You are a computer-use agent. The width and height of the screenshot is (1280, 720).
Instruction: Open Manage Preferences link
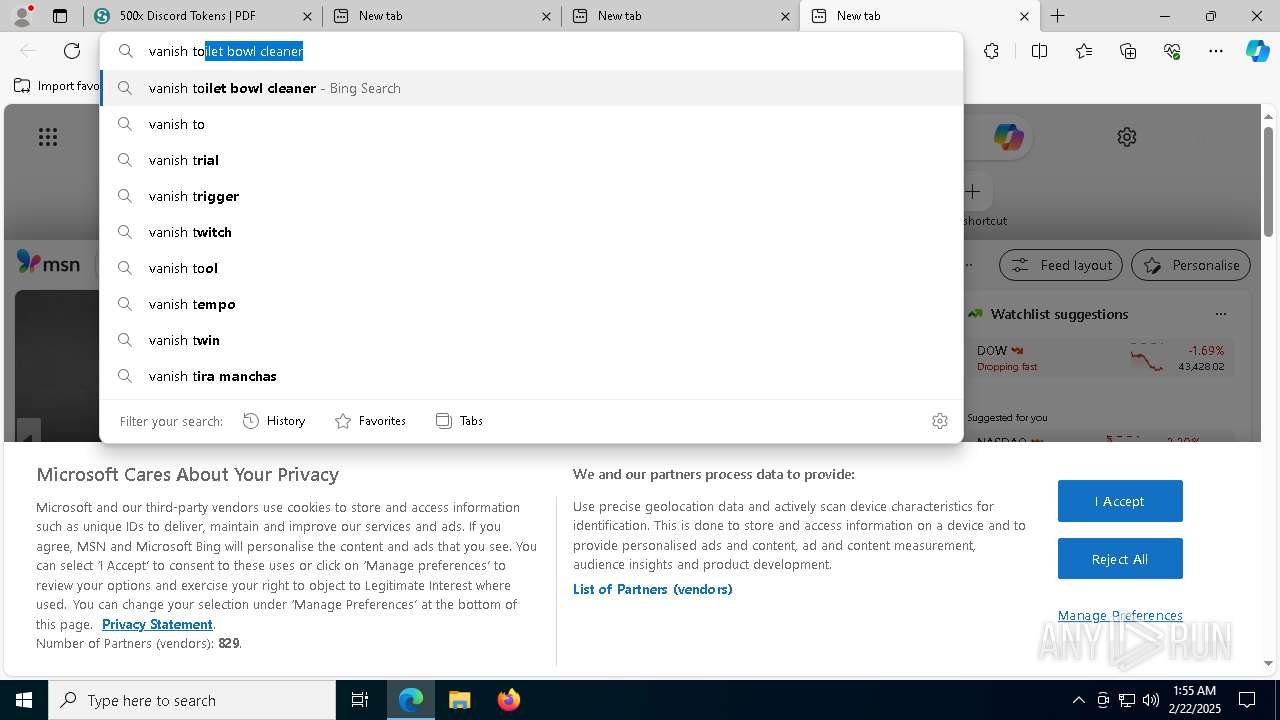1120,615
